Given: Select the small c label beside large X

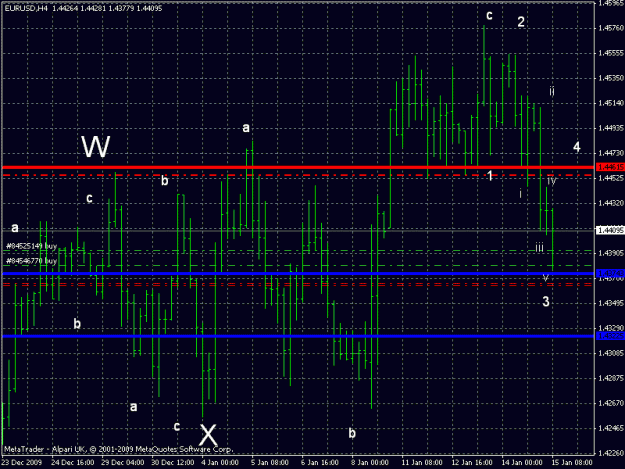Looking at the screenshot, I should coord(177,426).
